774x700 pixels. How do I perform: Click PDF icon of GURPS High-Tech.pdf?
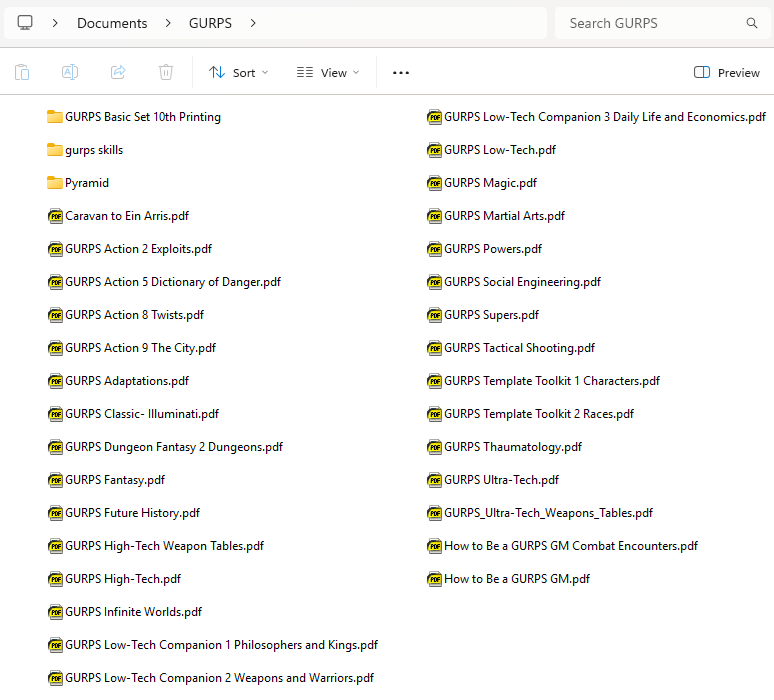coord(55,579)
